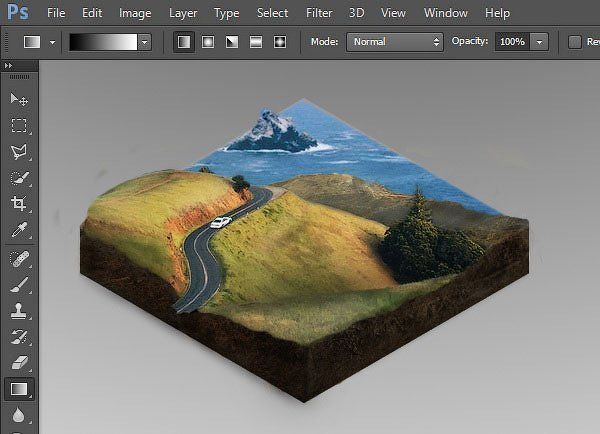Open the Select menu

tap(272, 13)
